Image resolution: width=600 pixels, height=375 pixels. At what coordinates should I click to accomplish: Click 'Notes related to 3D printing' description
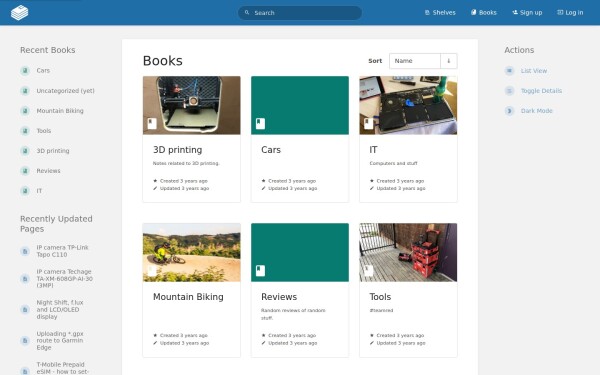pyautogui.click(x=186, y=163)
